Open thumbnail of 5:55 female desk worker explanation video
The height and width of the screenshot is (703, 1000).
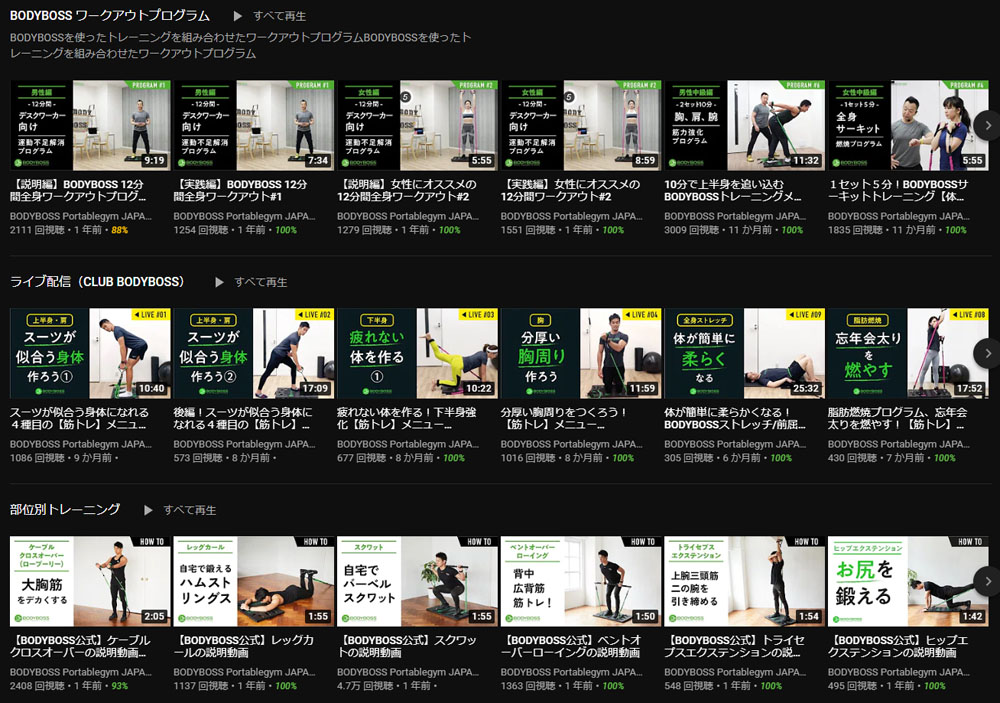coord(417,125)
